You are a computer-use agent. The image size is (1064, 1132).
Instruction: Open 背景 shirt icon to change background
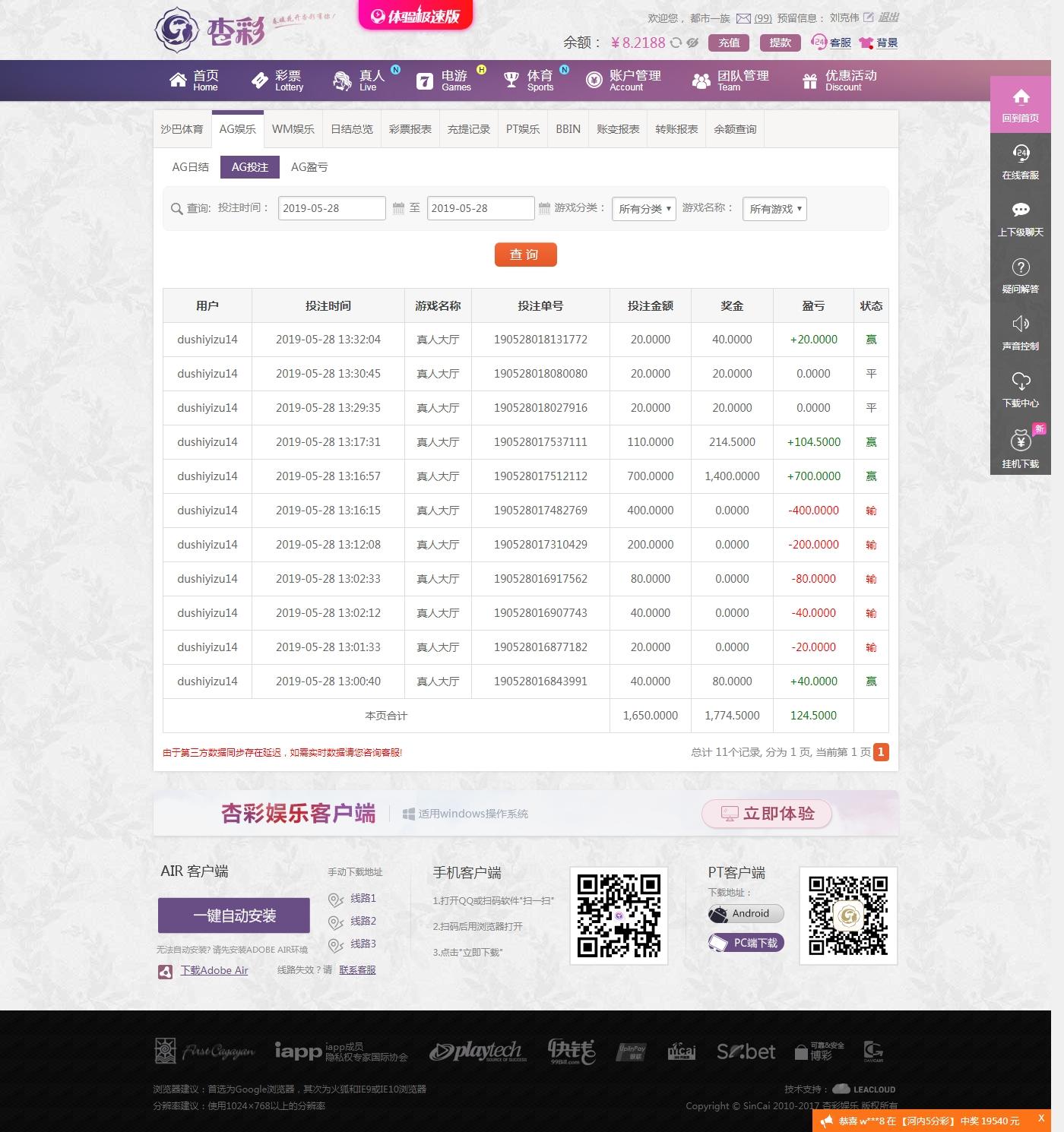(866, 43)
